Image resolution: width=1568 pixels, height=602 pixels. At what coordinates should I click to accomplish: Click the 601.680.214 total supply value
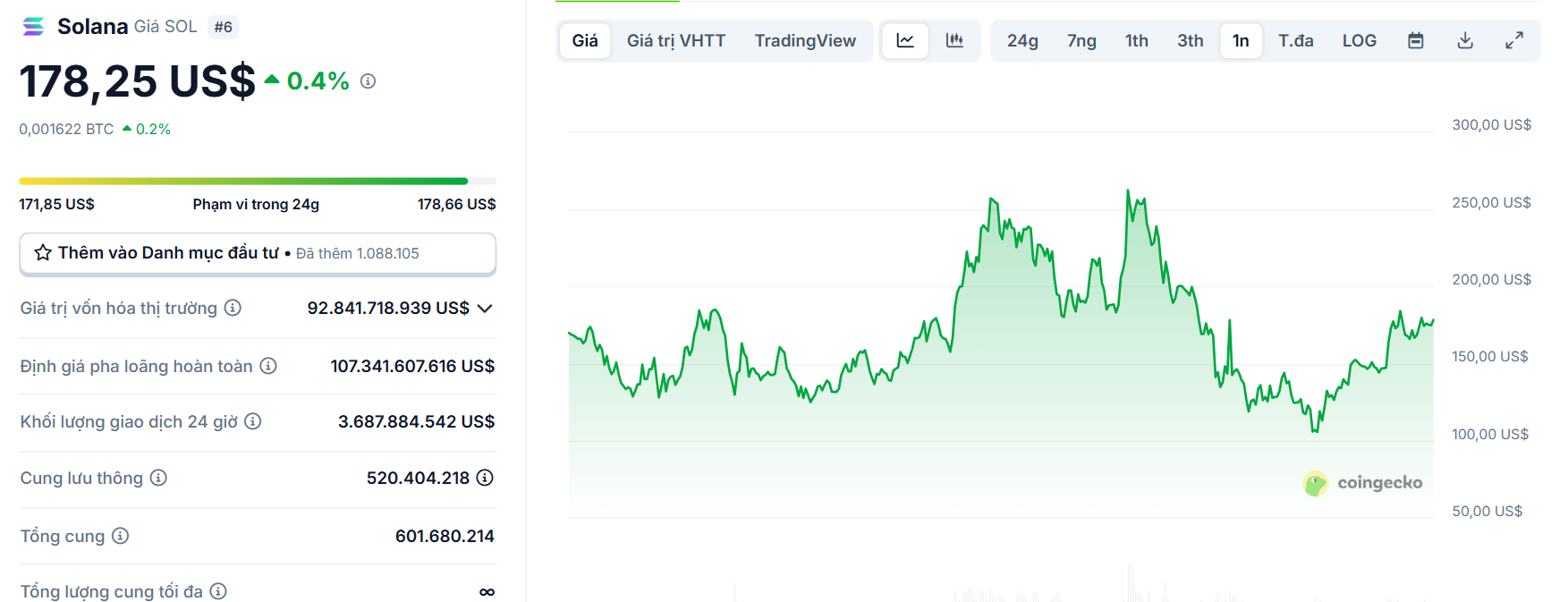coord(445,536)
